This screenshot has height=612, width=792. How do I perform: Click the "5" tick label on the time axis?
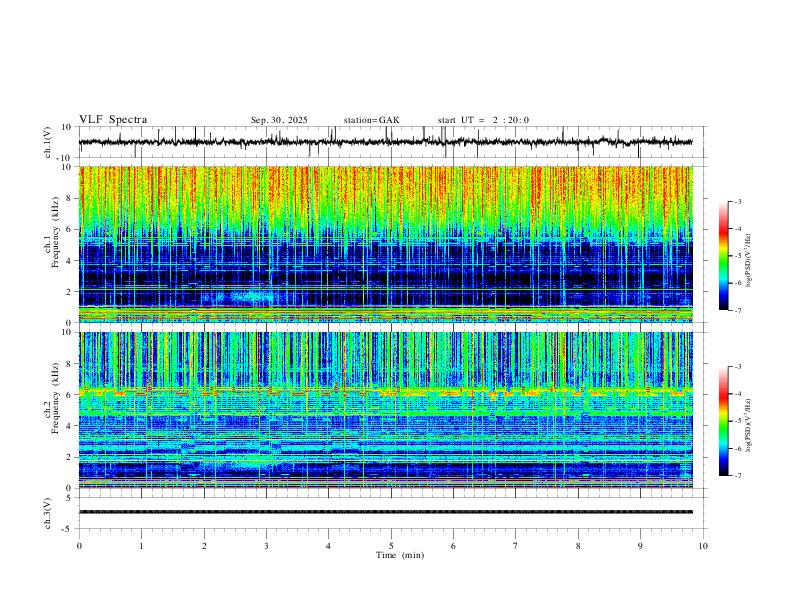[391, 546]
